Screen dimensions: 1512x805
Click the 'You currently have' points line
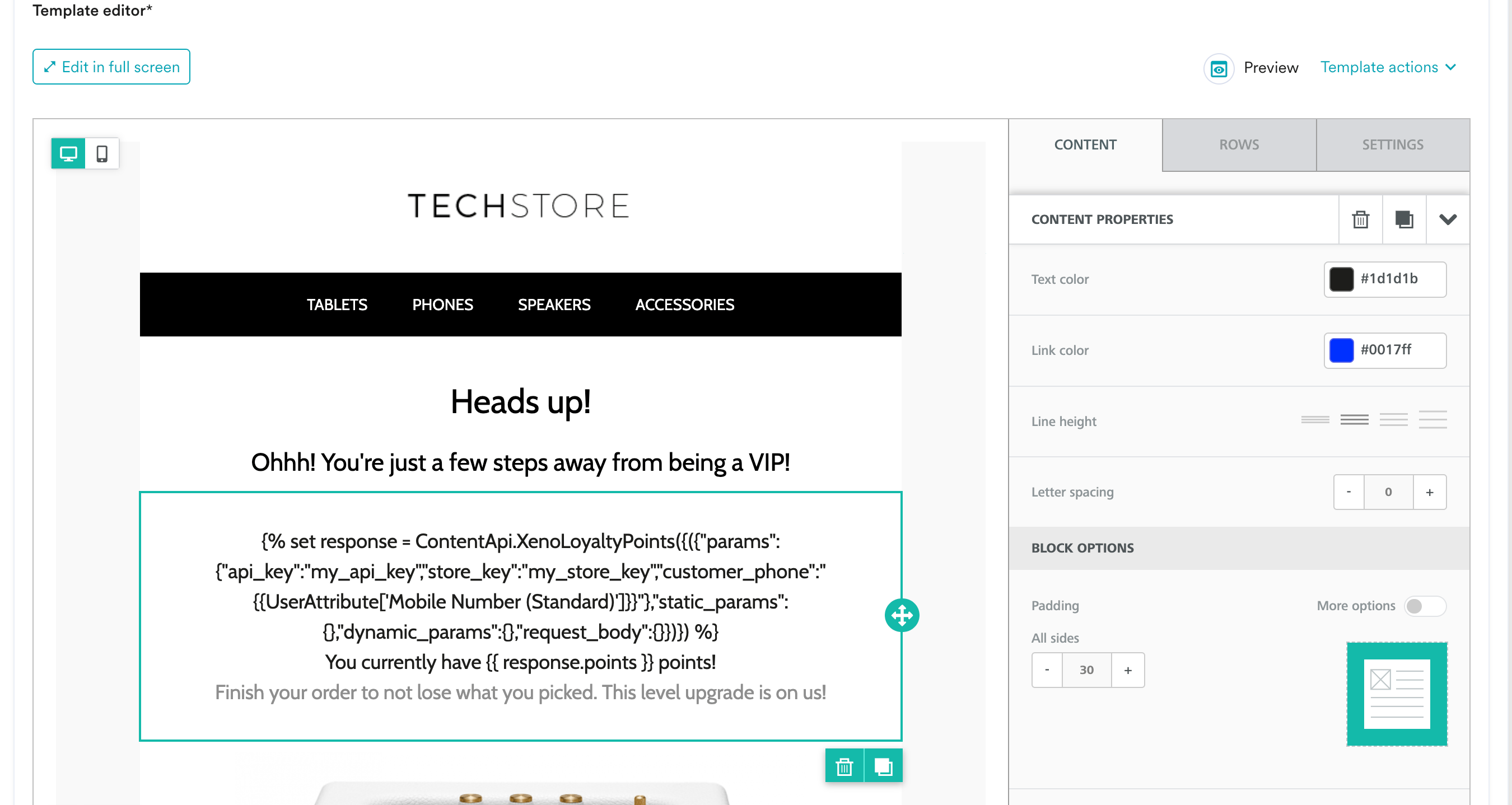520,662
